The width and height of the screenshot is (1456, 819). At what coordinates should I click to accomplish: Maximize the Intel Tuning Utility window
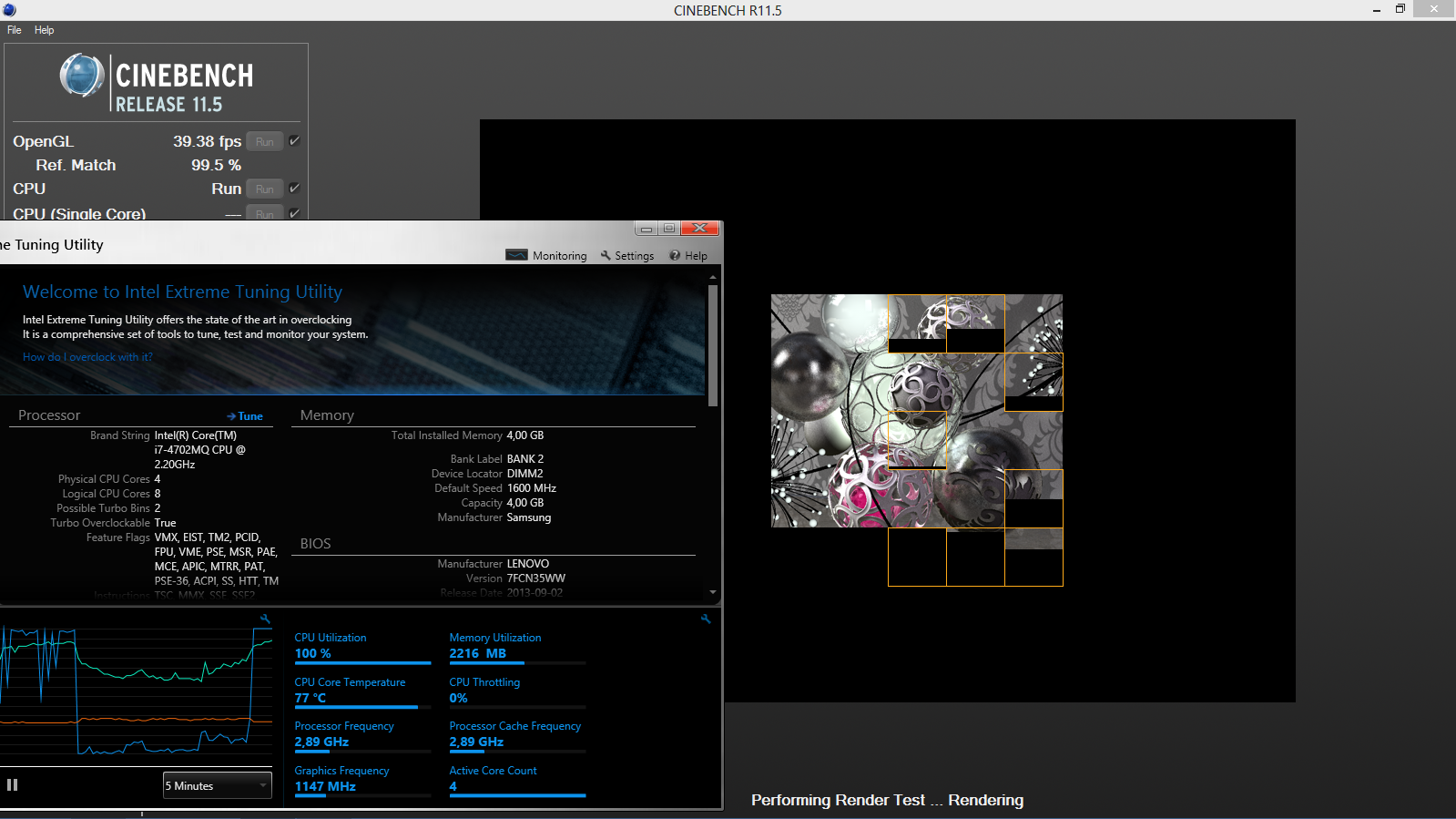[669, 229]
